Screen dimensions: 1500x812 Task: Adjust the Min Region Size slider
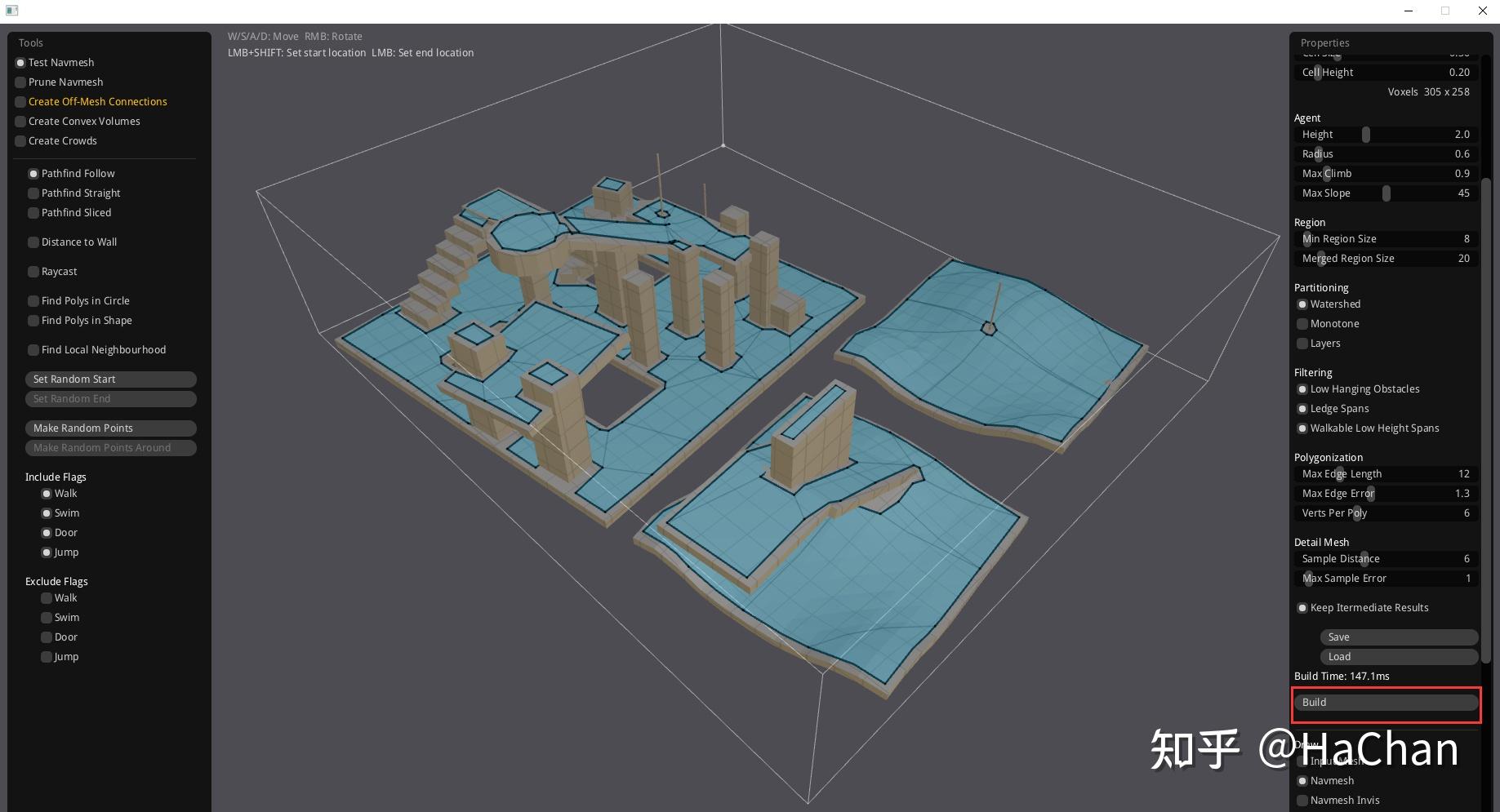tap(1386, 239)
